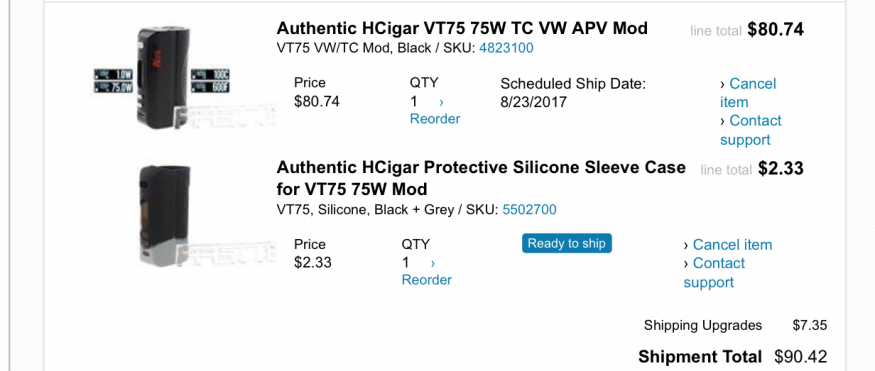Click the Ready to ship badge
Image resolution: width=875 pixels, height=371 pixels.
[x=566, y=243]
